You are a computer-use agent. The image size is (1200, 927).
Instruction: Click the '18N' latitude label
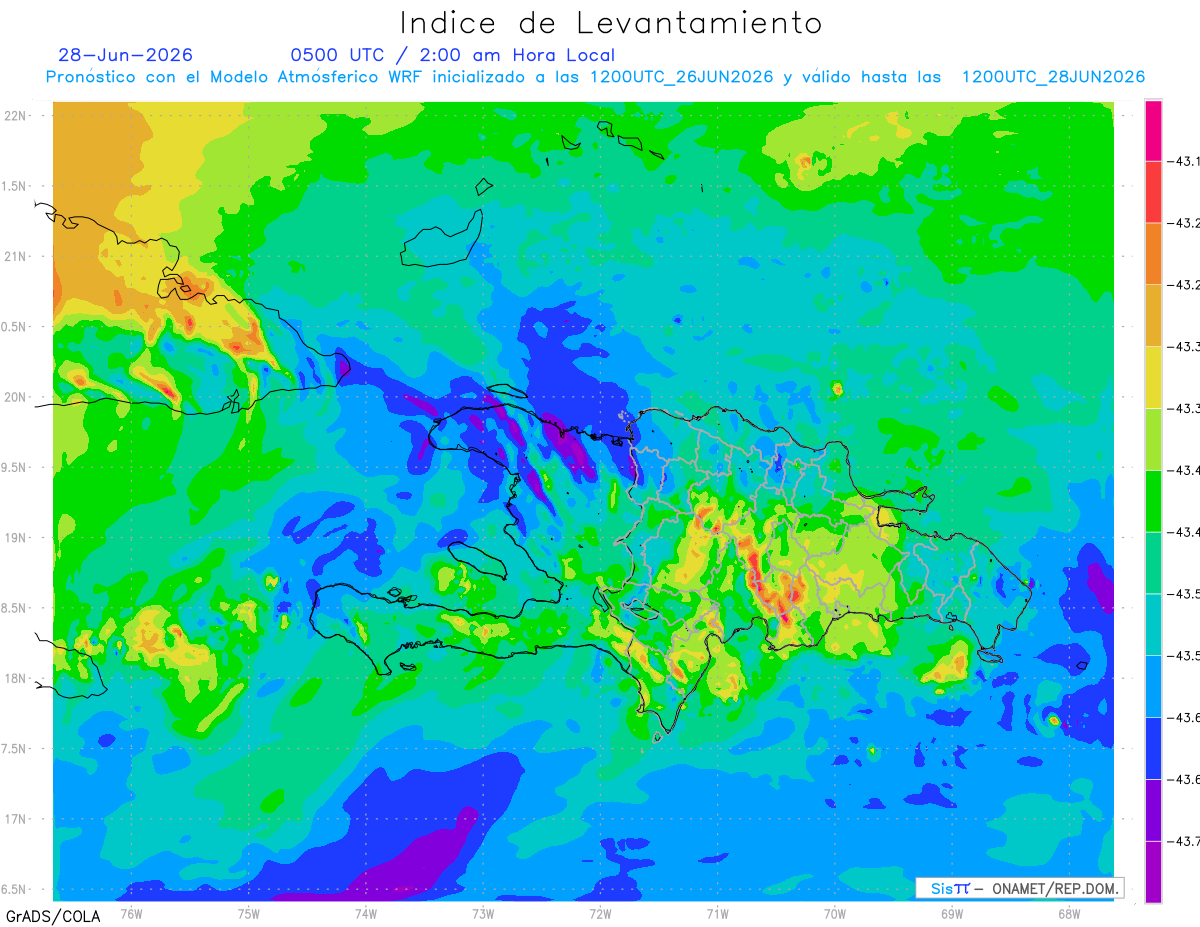[16, 679]
